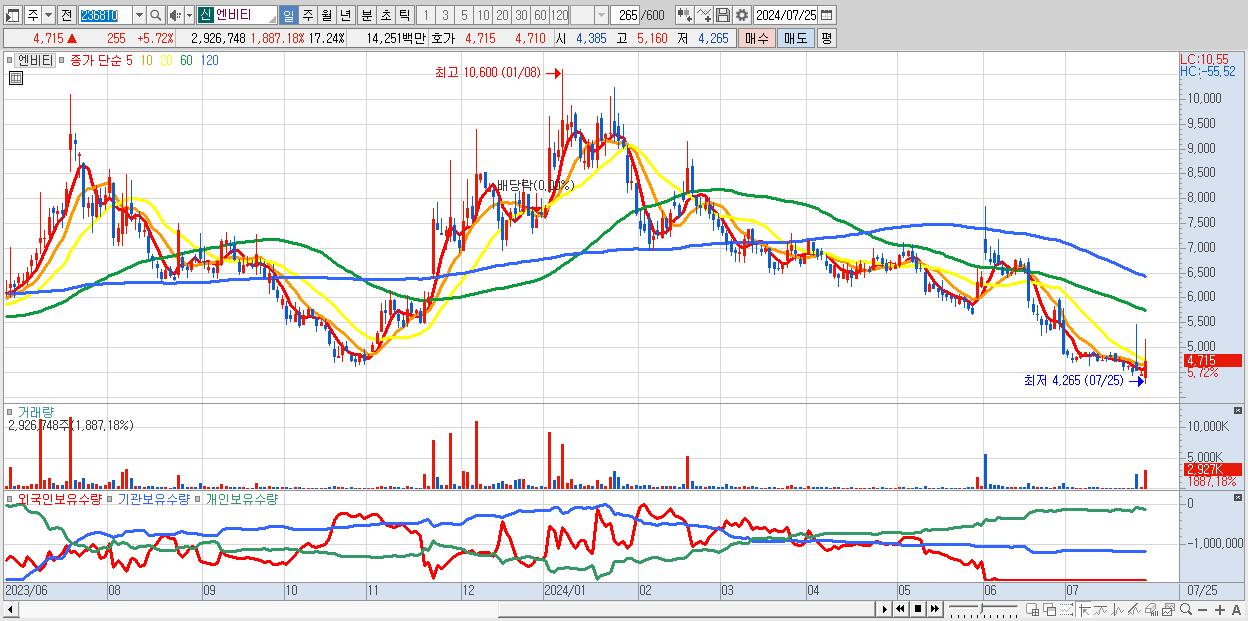Toggle the left panel layout icon
The height and width of the screenshot is (621, 1248).
click(13, 15)
